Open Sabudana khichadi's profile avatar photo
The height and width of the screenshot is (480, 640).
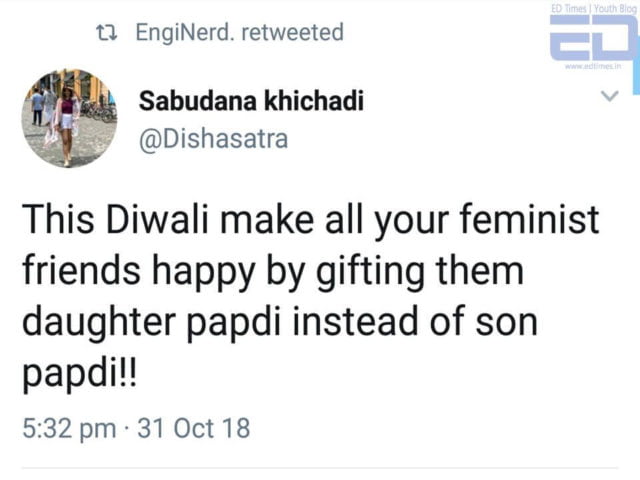click(x=69, y=117)
